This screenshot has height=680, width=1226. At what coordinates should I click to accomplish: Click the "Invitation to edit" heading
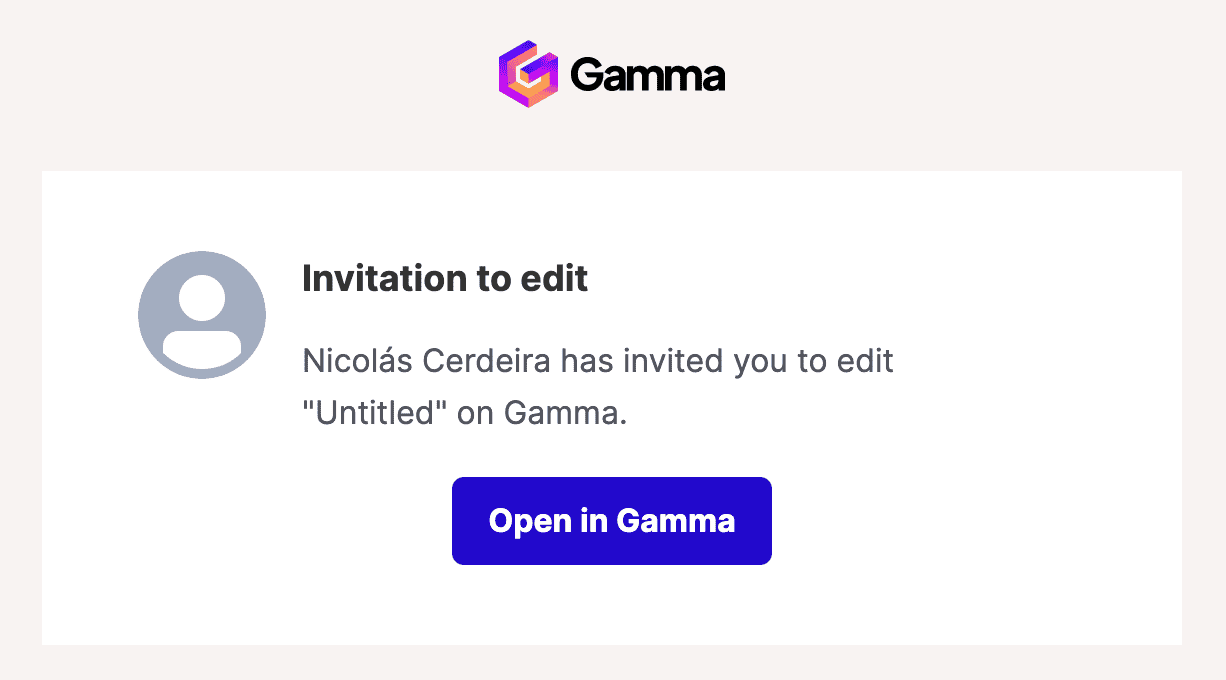coord(445,278)
